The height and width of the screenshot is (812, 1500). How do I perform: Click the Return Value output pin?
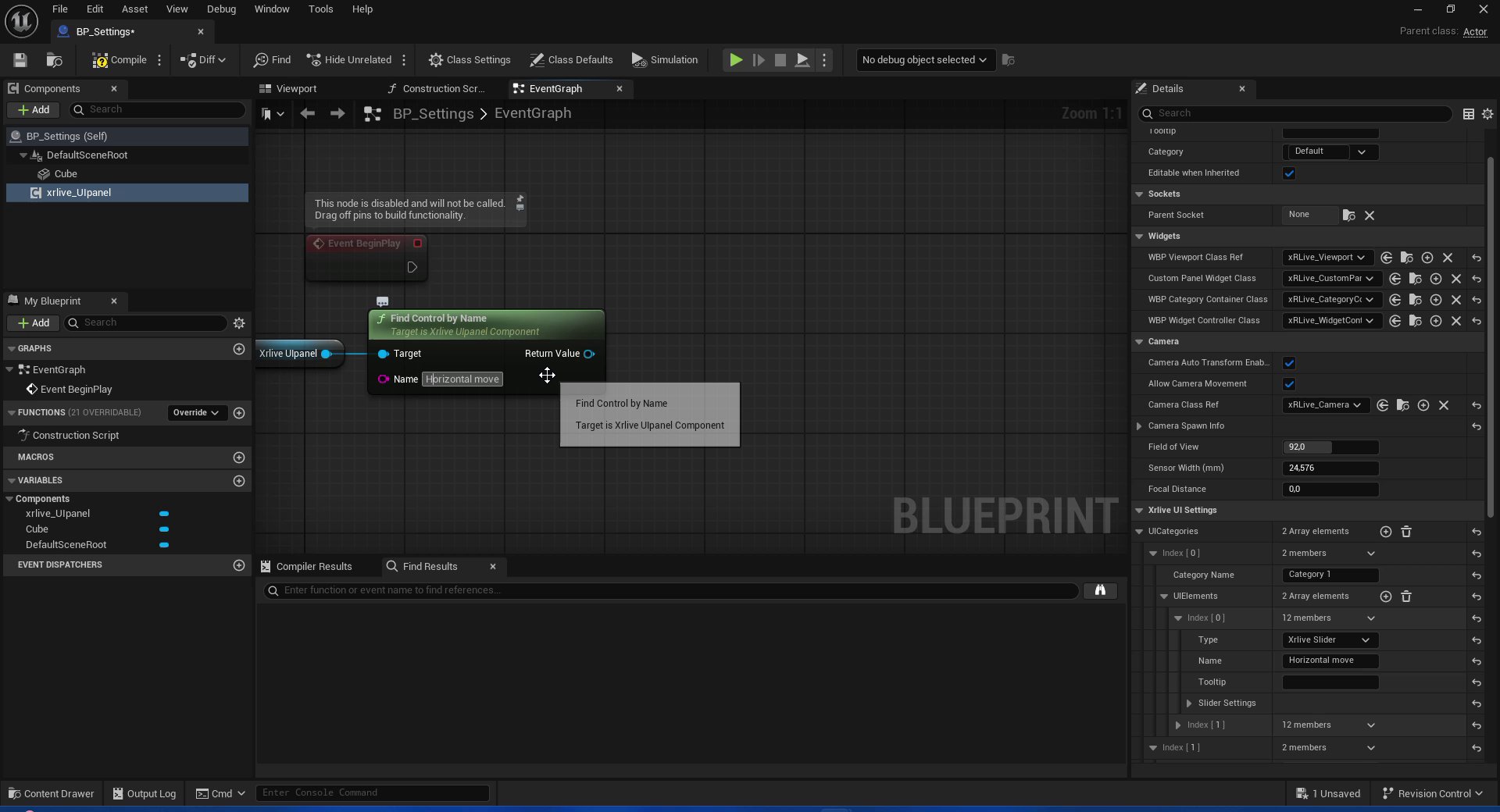(x=589, y=354)
